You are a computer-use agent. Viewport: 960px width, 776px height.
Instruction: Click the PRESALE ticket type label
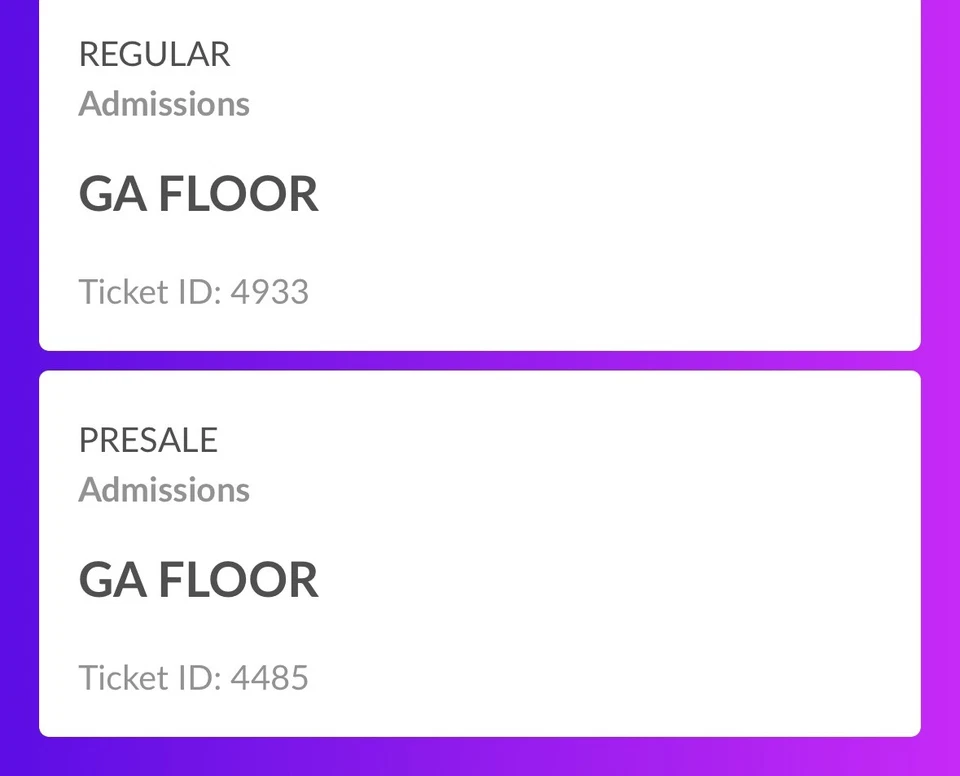coord(148,440)
